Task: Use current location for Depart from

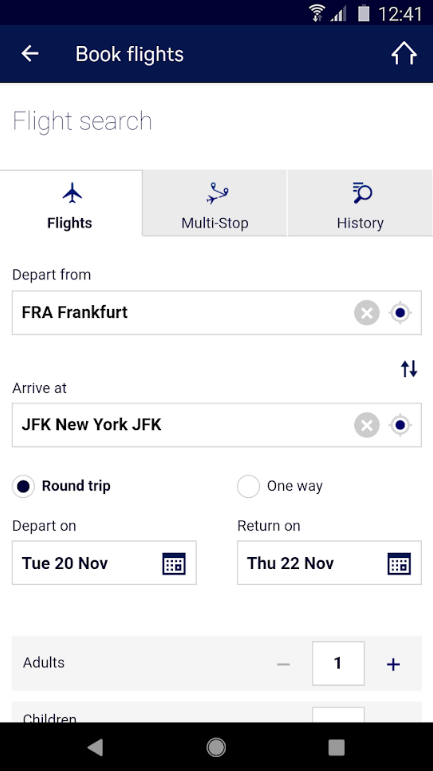Action: (x=400, y=313)
